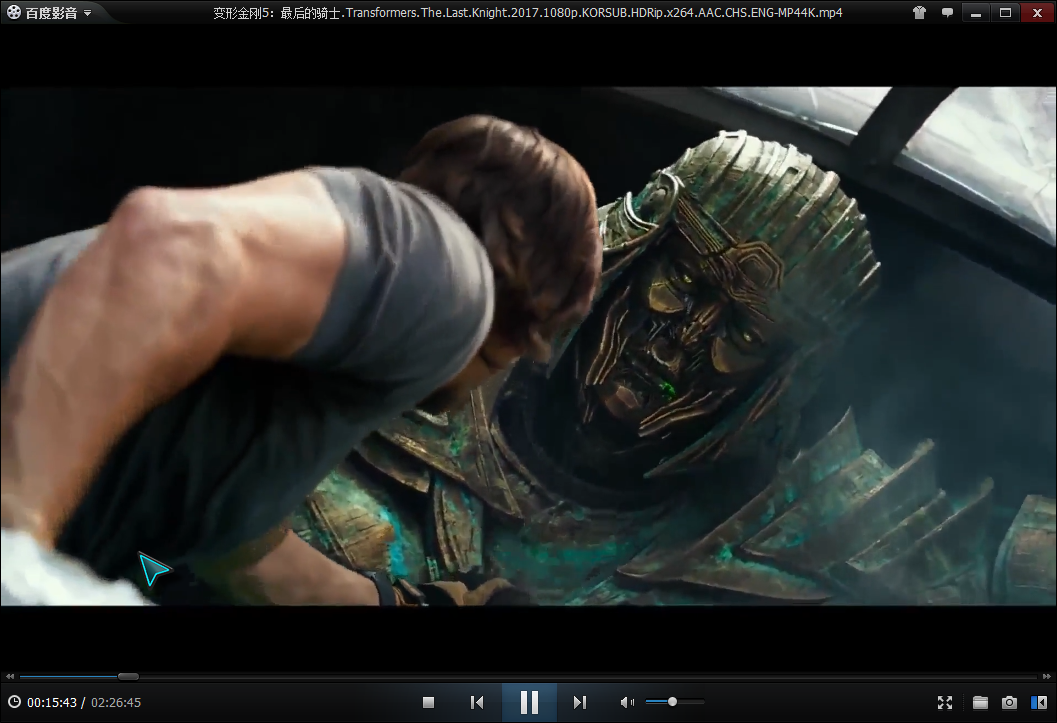1057x723 pixels.
Task: Click the total duration 02:26:45
Action: tap(116, 702)
